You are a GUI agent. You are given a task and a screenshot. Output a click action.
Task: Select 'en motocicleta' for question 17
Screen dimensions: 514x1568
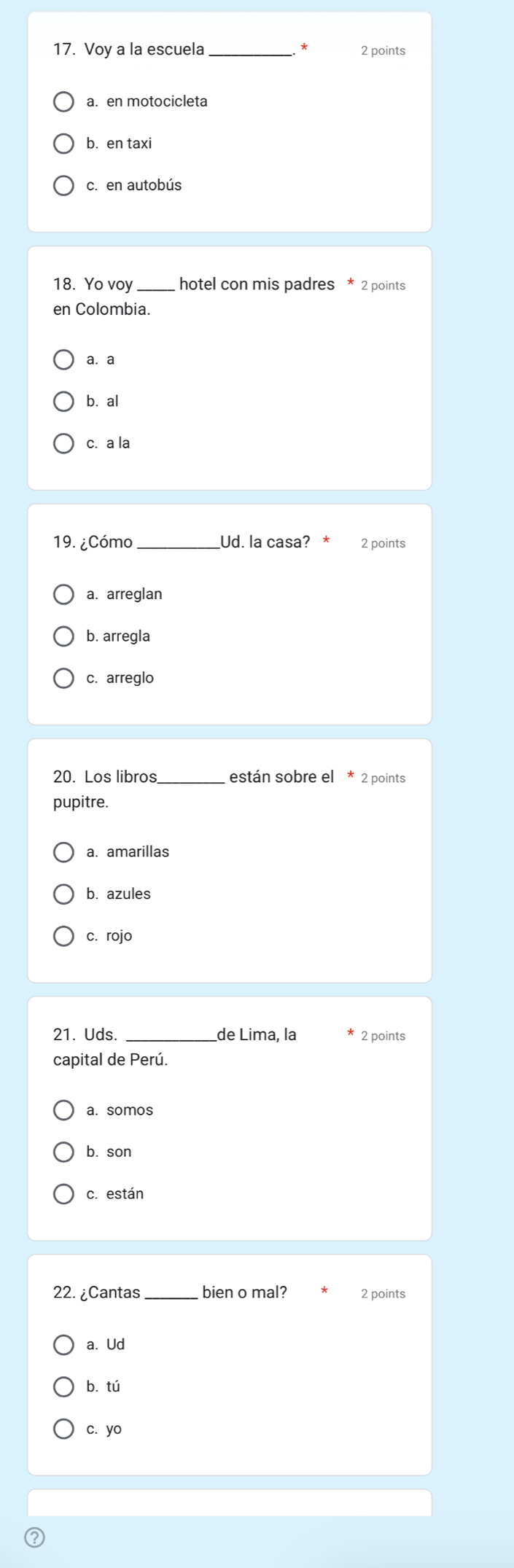[64, 101]
